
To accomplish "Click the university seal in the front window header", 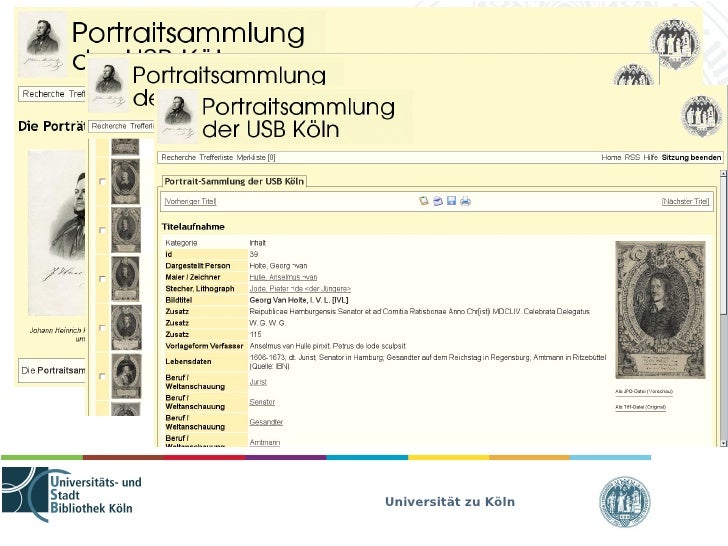I will [x=701, y=116].
